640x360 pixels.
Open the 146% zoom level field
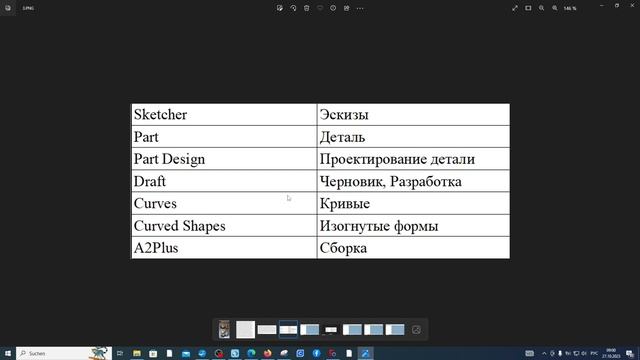570,8
